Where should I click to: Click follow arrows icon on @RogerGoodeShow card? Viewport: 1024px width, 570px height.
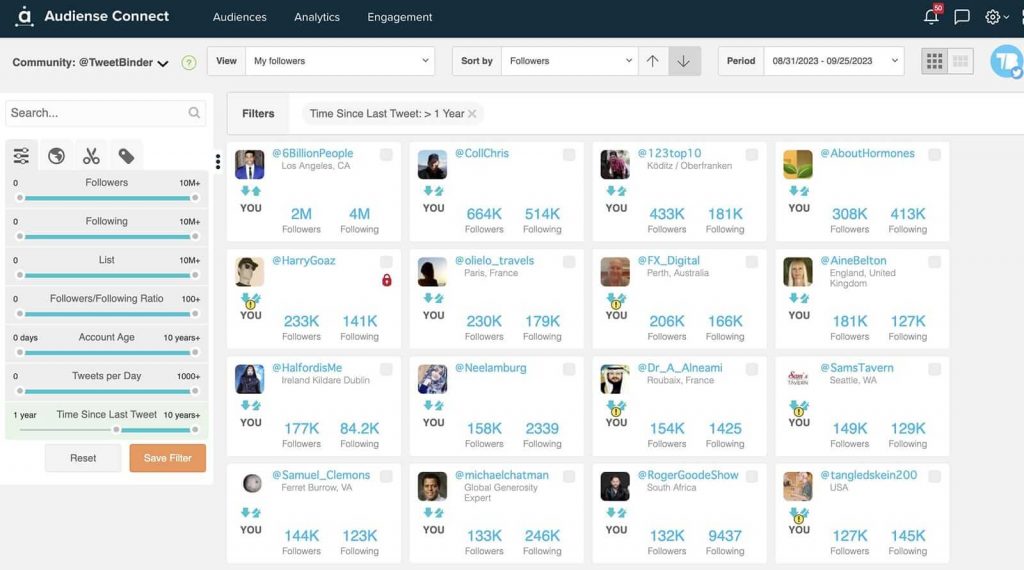tap(616, 513)
